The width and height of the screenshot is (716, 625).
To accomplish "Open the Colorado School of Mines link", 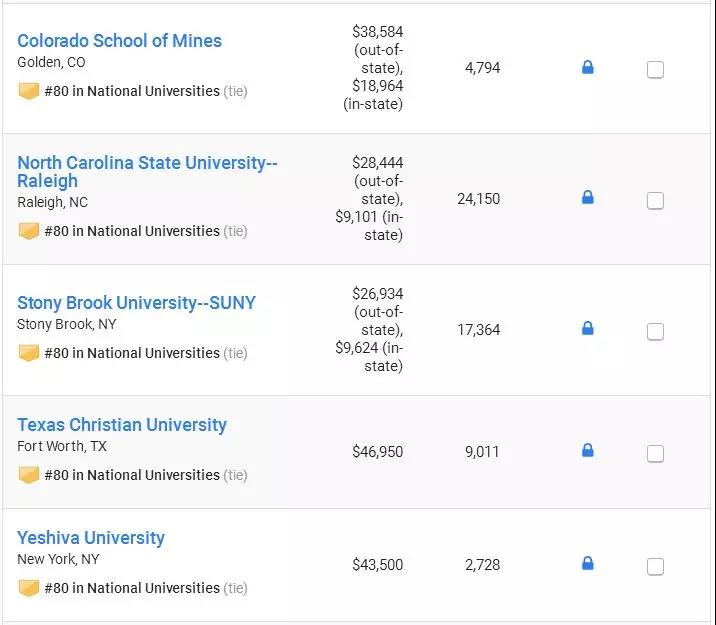I will point(120,41).
